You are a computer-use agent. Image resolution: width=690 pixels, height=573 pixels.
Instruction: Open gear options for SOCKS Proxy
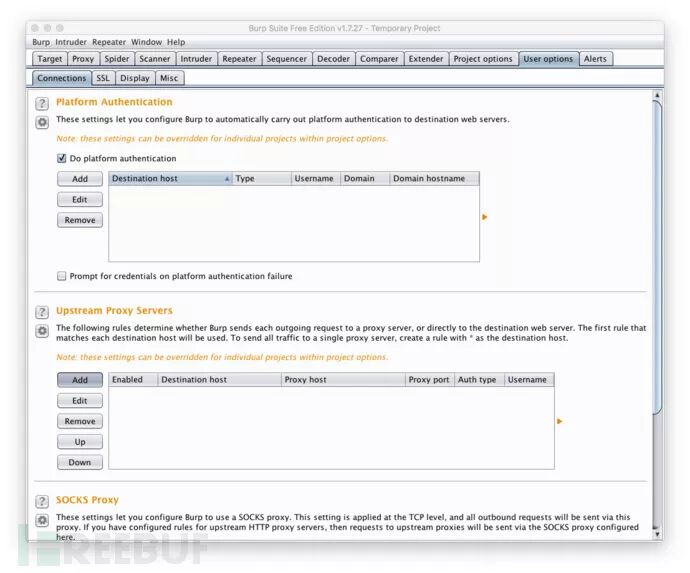(42, 520)
